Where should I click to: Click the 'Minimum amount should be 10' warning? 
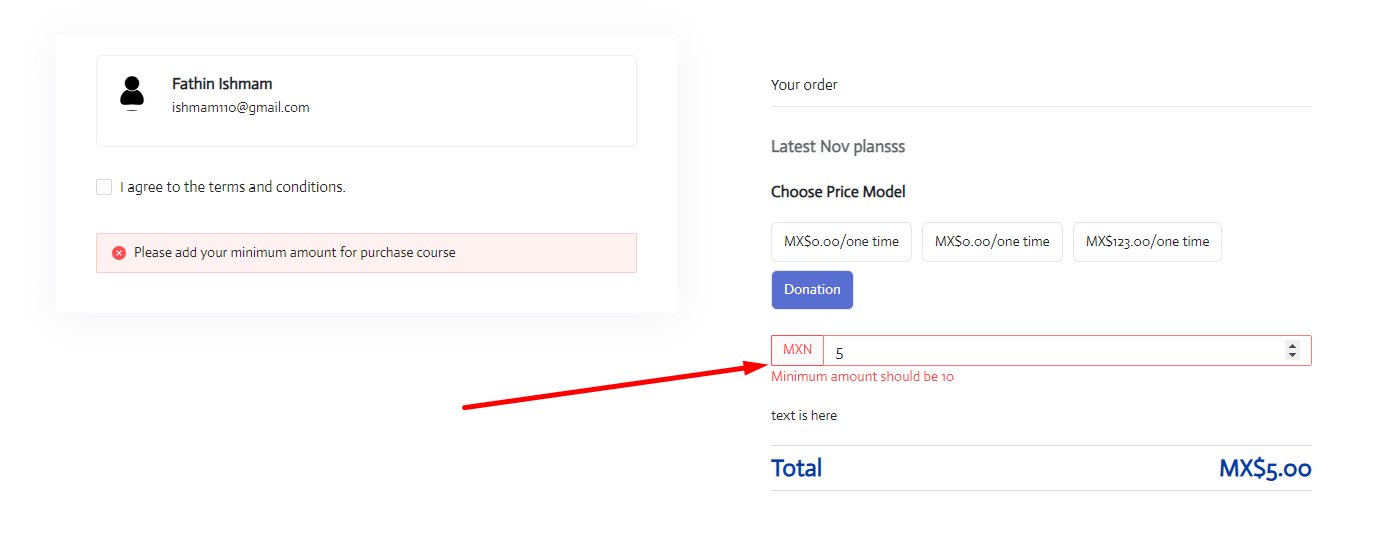click(x=862, y=377)
